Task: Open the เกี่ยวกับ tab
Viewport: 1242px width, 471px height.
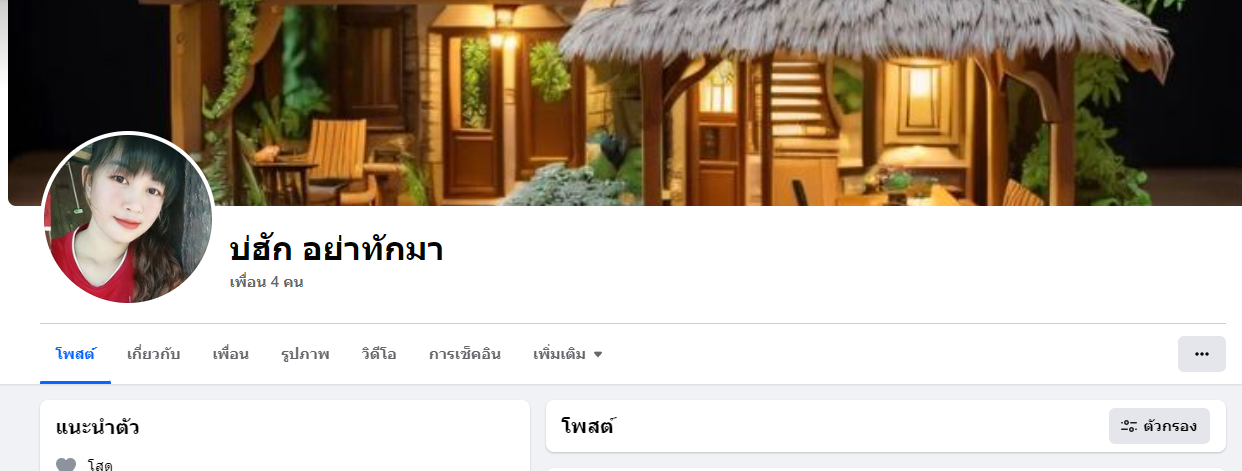Action: pyautogui.click(x=154, y=354)
